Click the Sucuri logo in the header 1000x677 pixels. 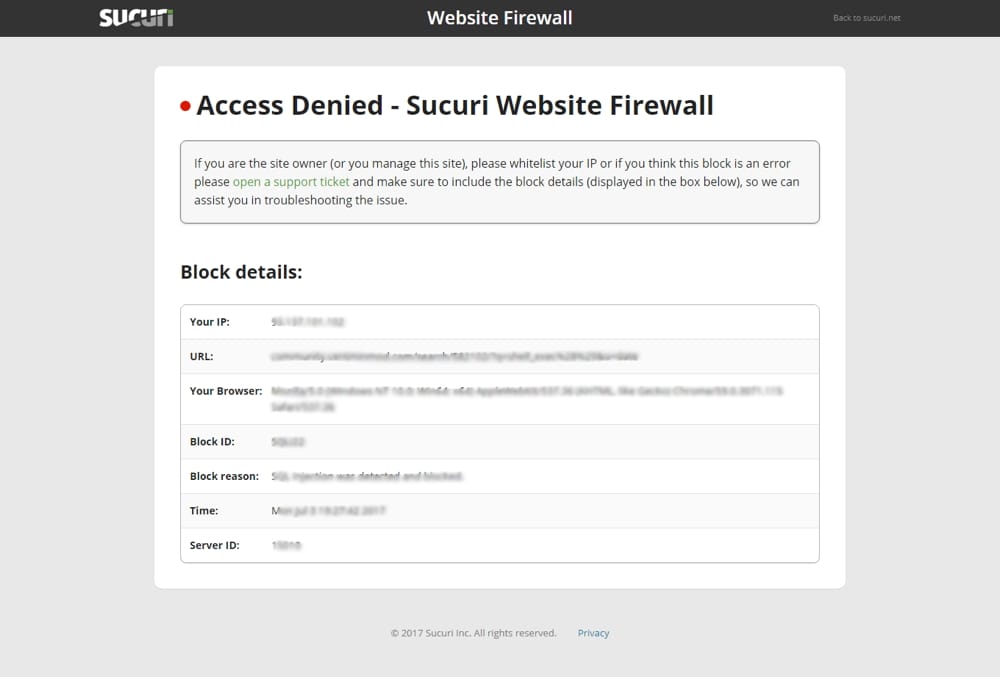(x=136, y=18)
